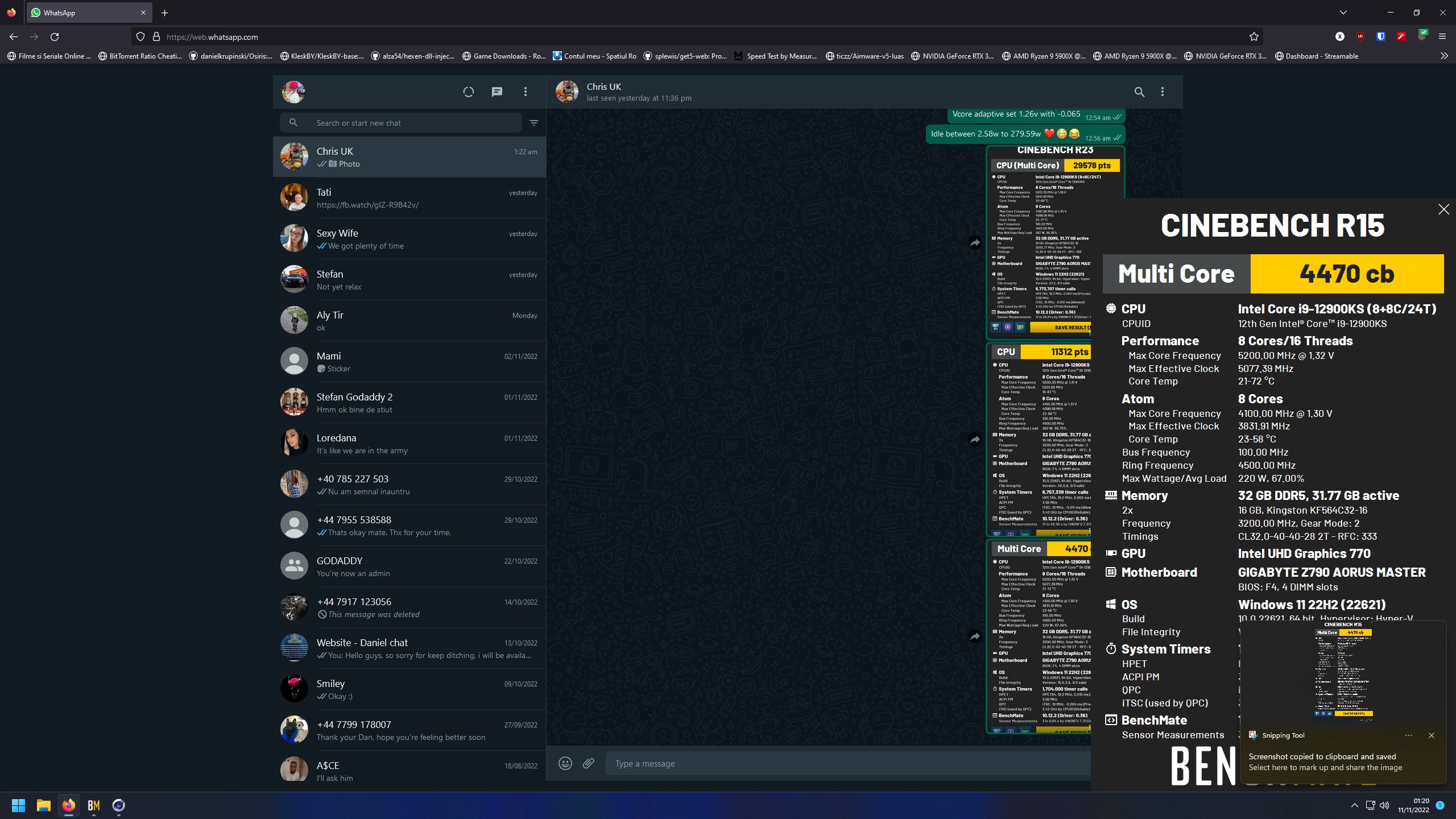Open the Loredana chat

pos(409,444)
